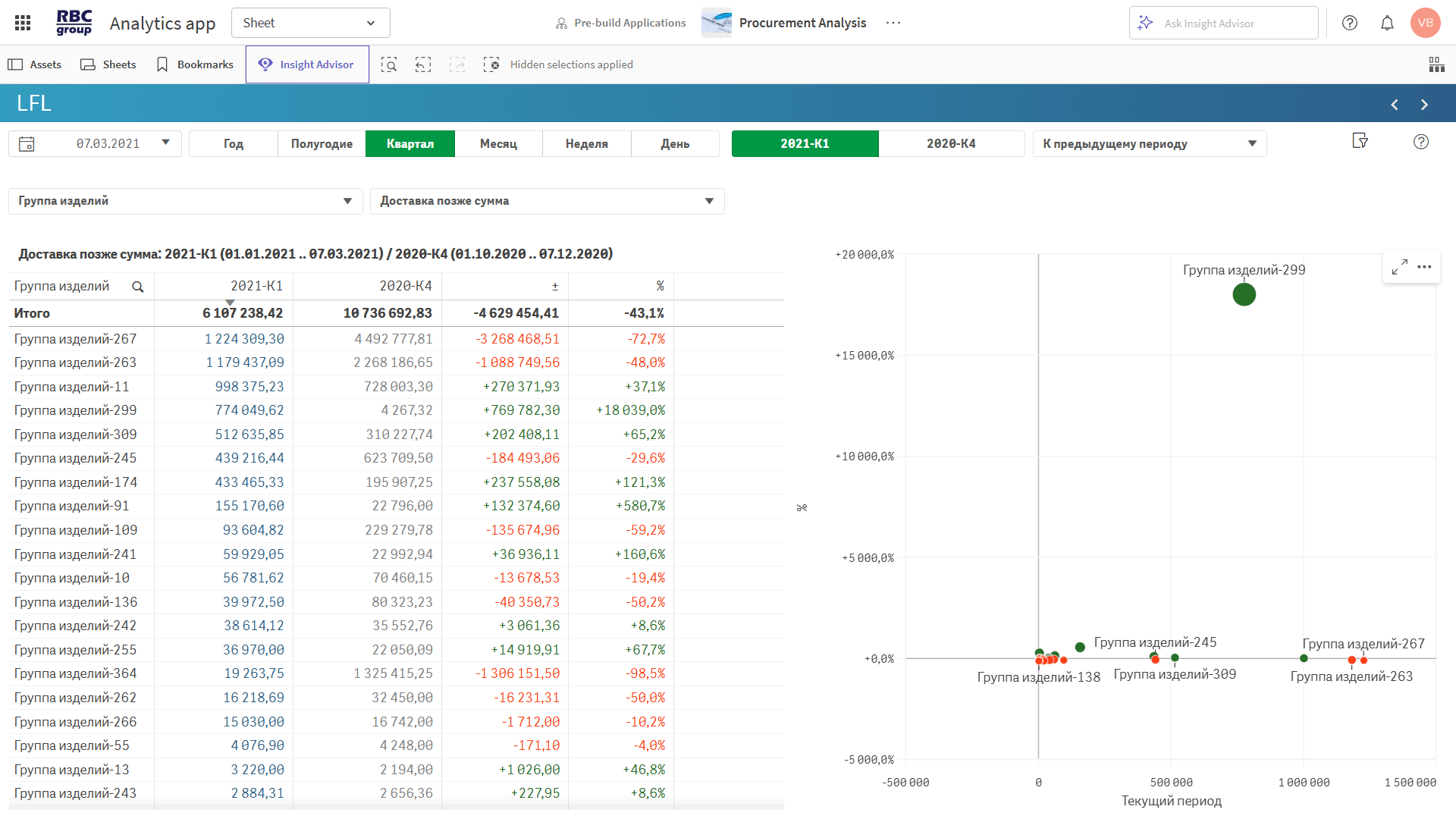Open the К предыдущему периоду dropdown
This screenshot has width=1456, height=819.
coord(1149,144)
